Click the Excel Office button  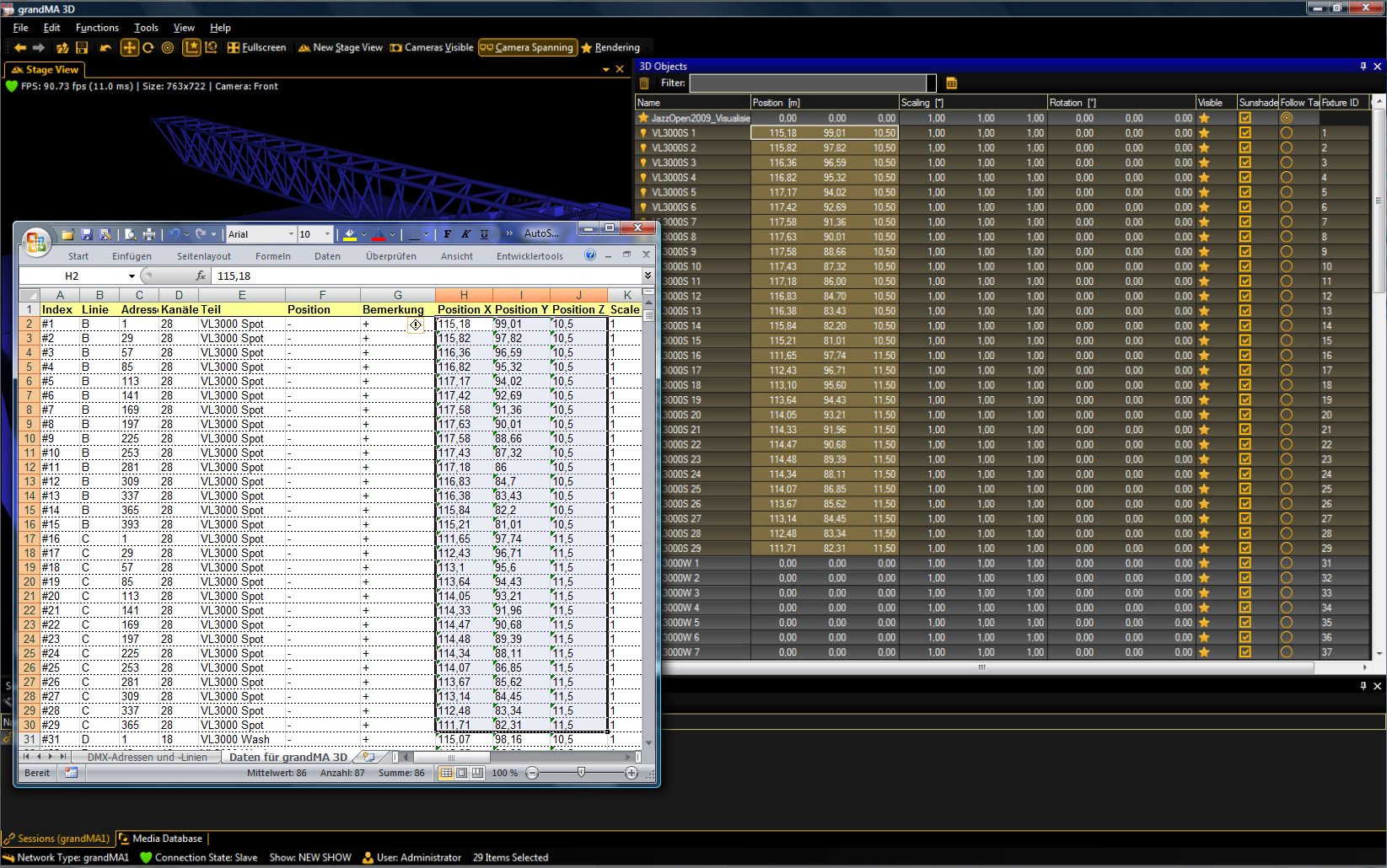[35, 242]
